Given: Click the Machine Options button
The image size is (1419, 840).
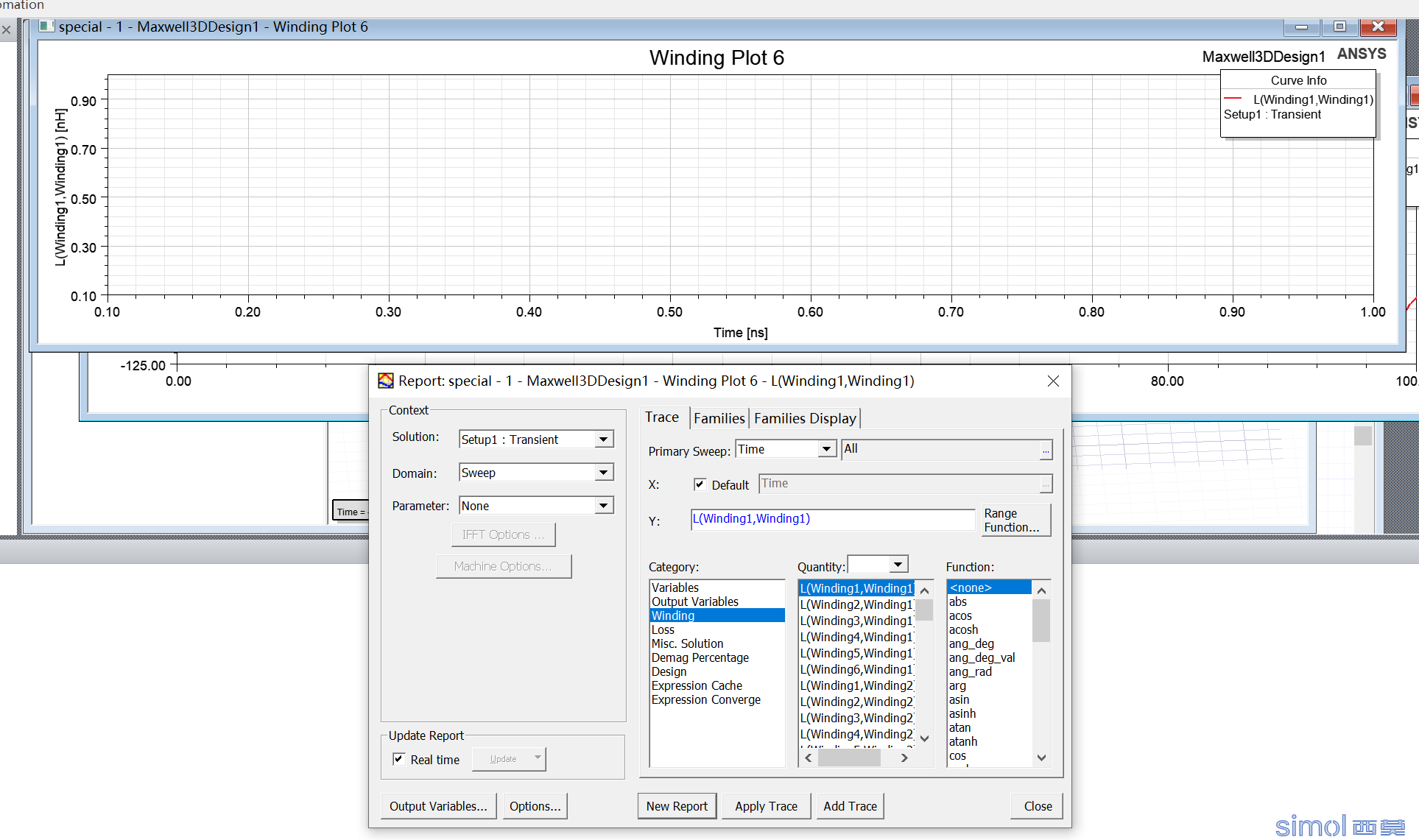Looking at the screenshot, I should (503, 566).
